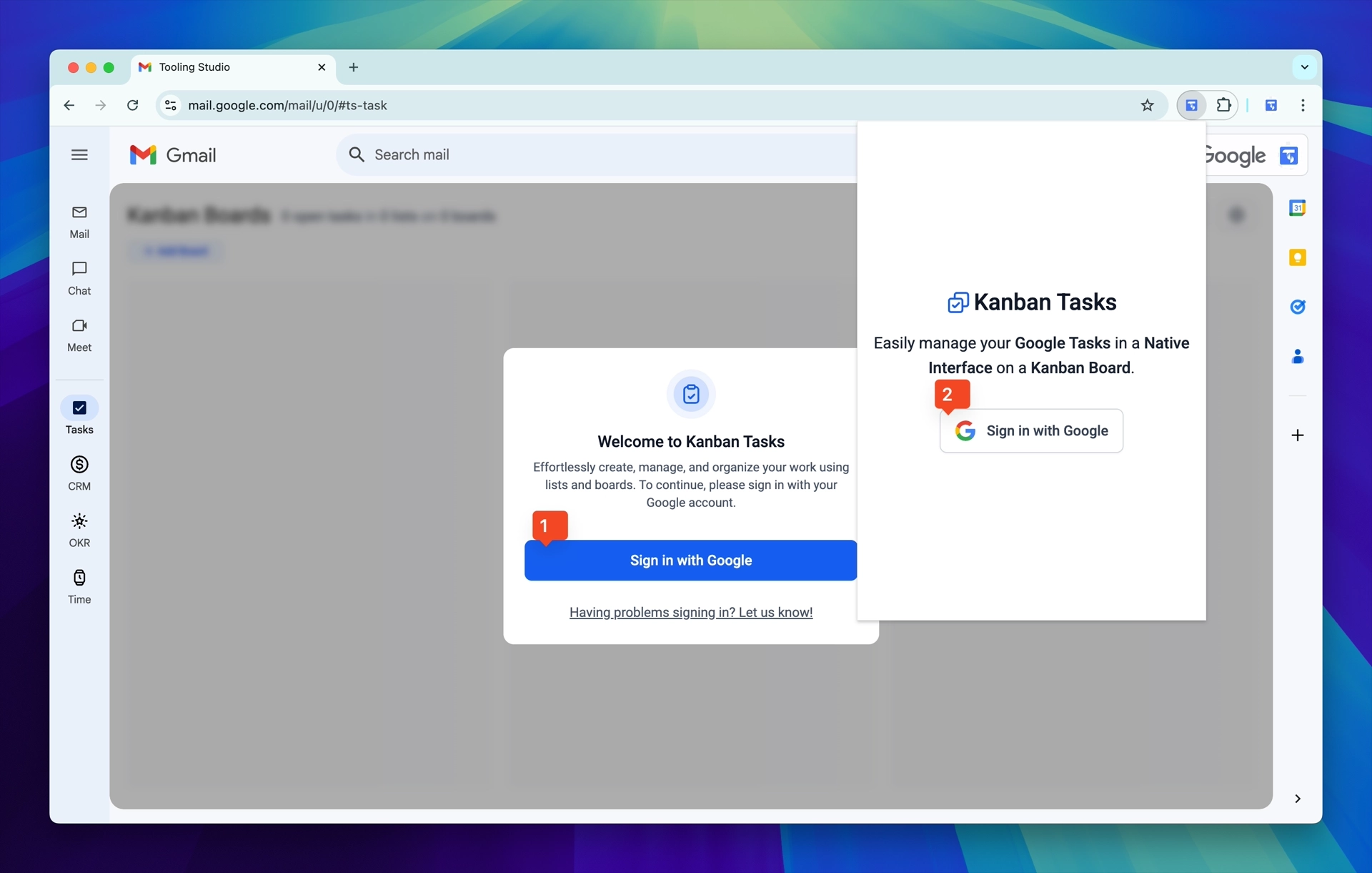Expand the tab search dropdown arrow
This screenshot has height=873, width=1372.
[x=1304, y=67]
